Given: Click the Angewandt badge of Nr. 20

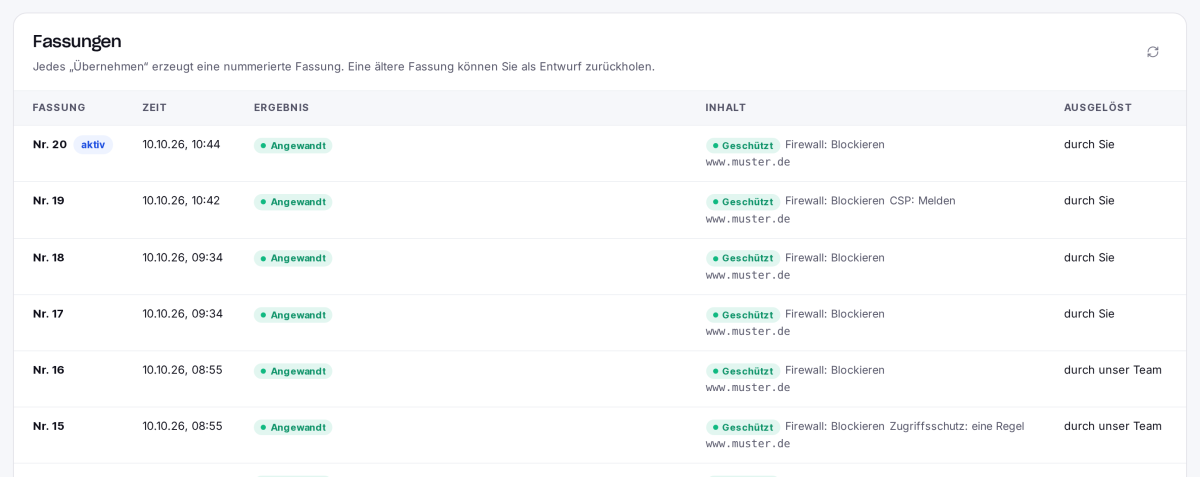Looking at the screenshot, I should pos(293,146).
